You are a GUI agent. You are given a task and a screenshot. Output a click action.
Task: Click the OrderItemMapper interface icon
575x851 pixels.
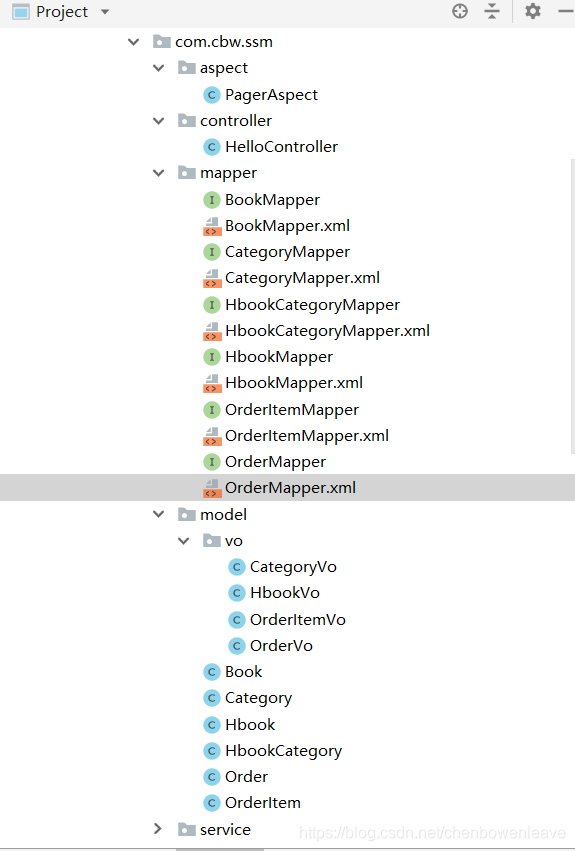[211, 410]
